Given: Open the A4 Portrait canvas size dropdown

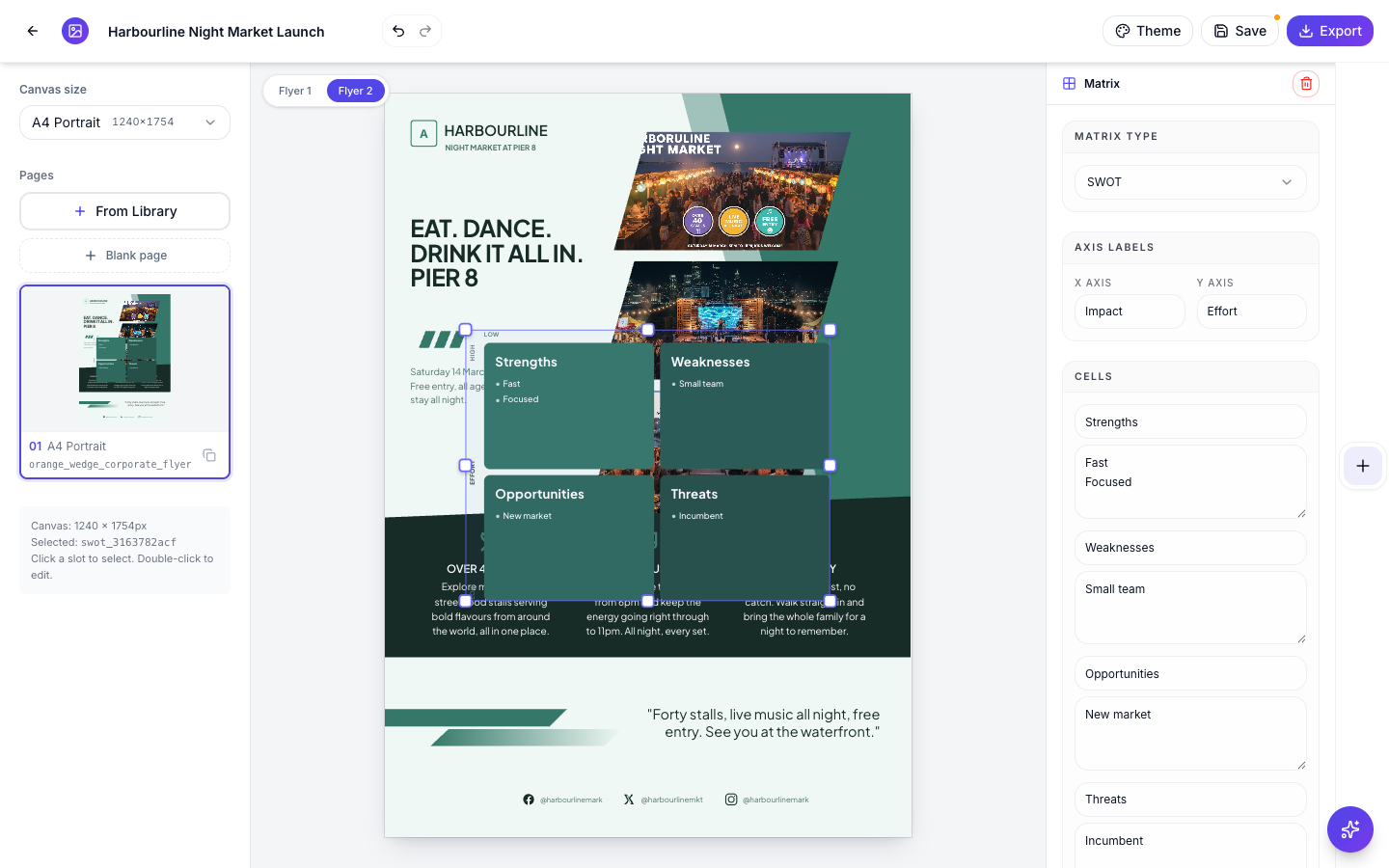Looking at the screenshot, I should pos(124,122).
